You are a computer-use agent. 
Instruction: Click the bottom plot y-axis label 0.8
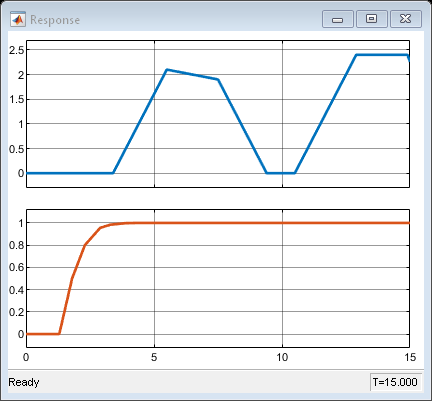pos(17,246)
